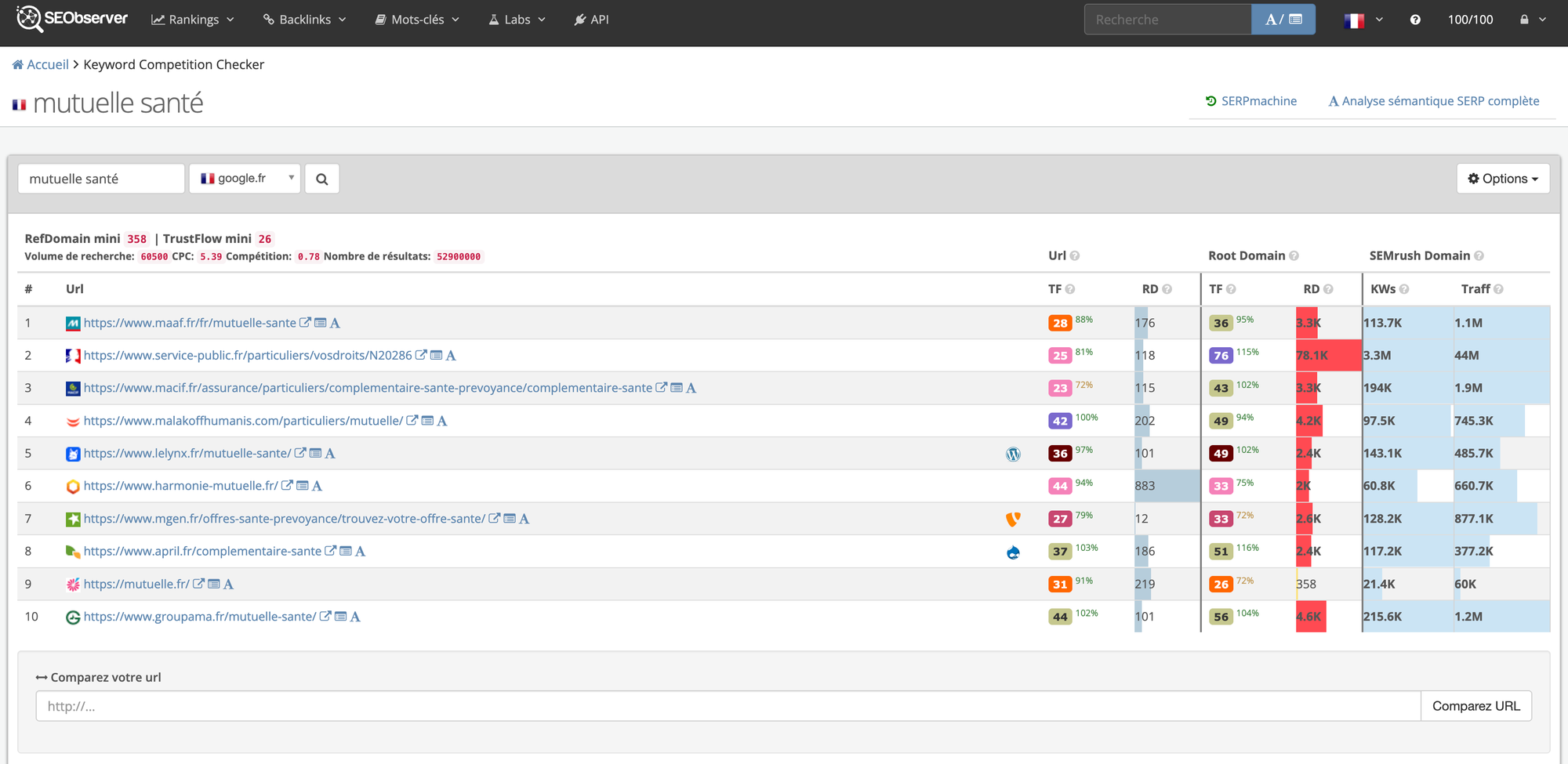Click the Typo3 icon on mgen.fr row
This screenshot has width=1568, height=764.
[x=1013, y=519]
